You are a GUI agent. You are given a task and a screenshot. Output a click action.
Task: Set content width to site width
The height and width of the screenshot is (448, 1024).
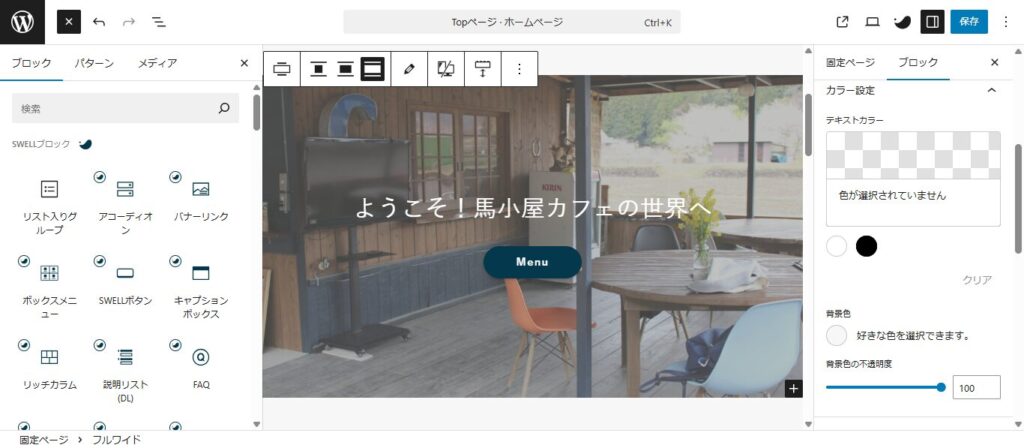[345, 69]
